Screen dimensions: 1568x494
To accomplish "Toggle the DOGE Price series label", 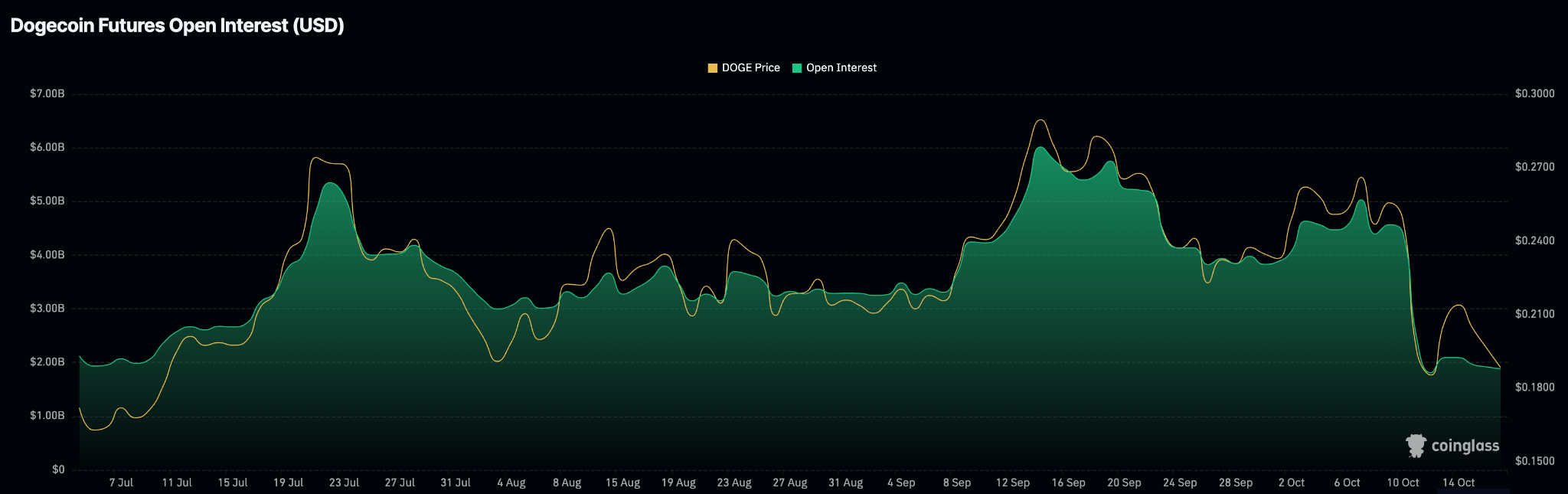I will [750, 68].
